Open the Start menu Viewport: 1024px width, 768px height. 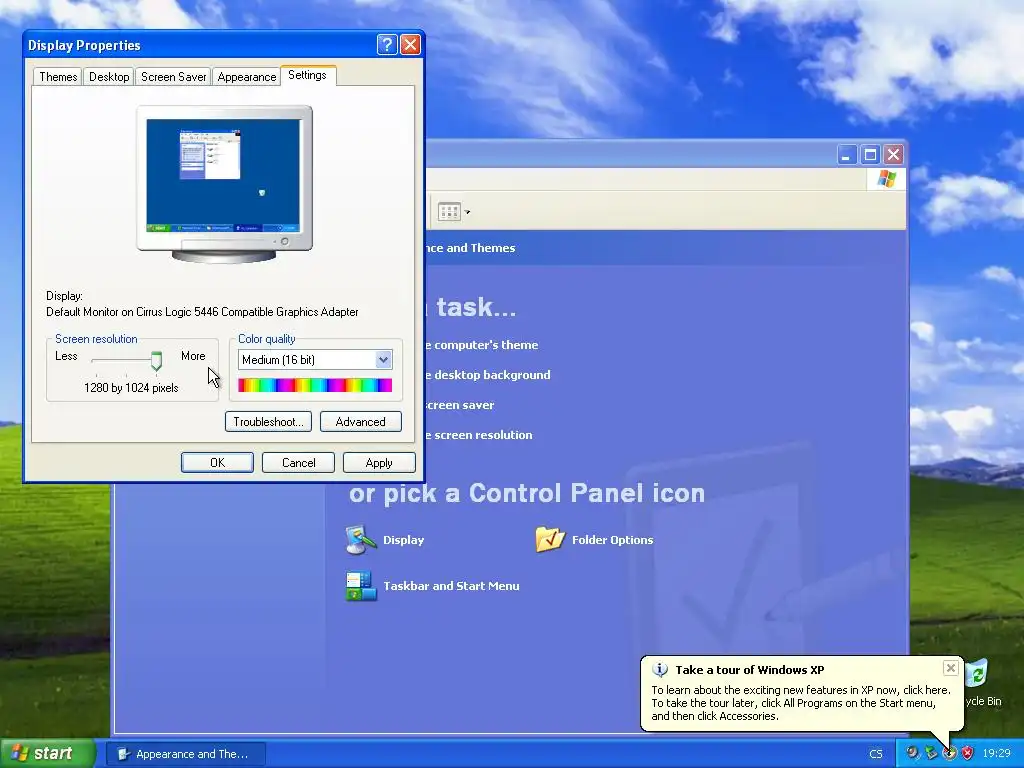pyautogui.click(x=47, y=753)
